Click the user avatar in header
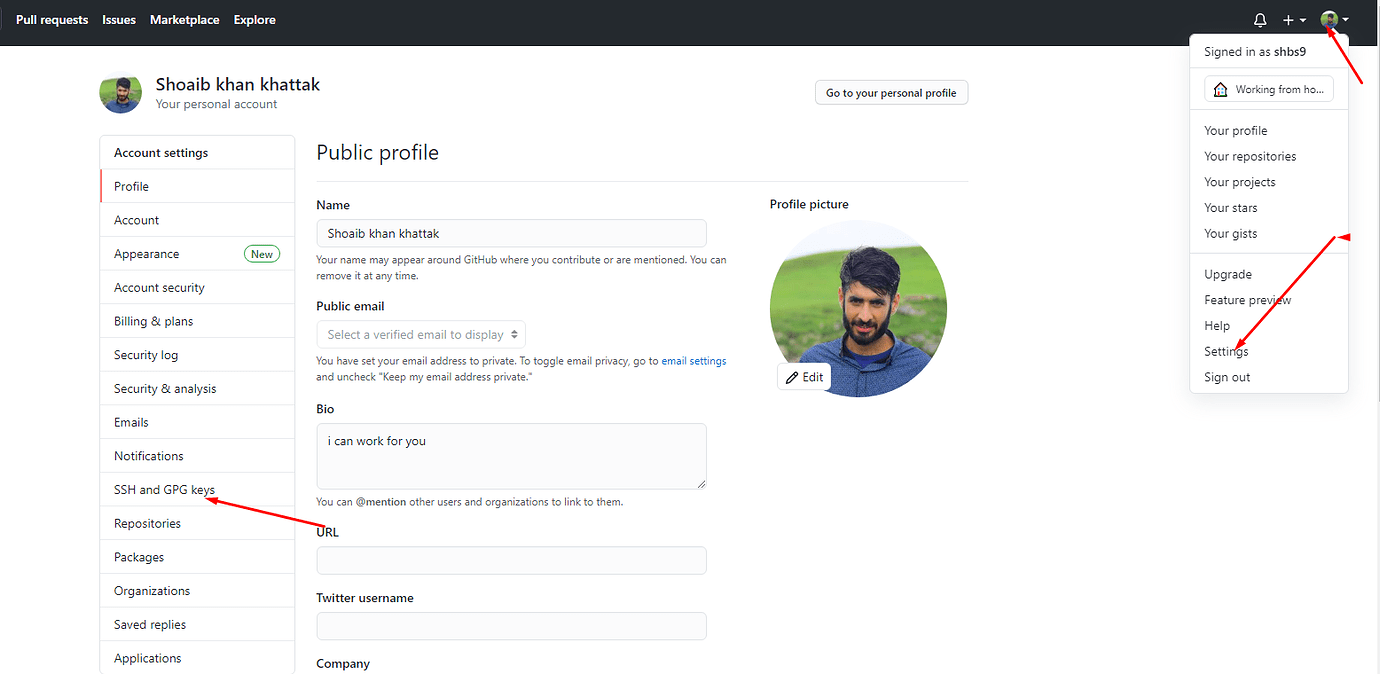The image size is (1380, 674). 1329,19
